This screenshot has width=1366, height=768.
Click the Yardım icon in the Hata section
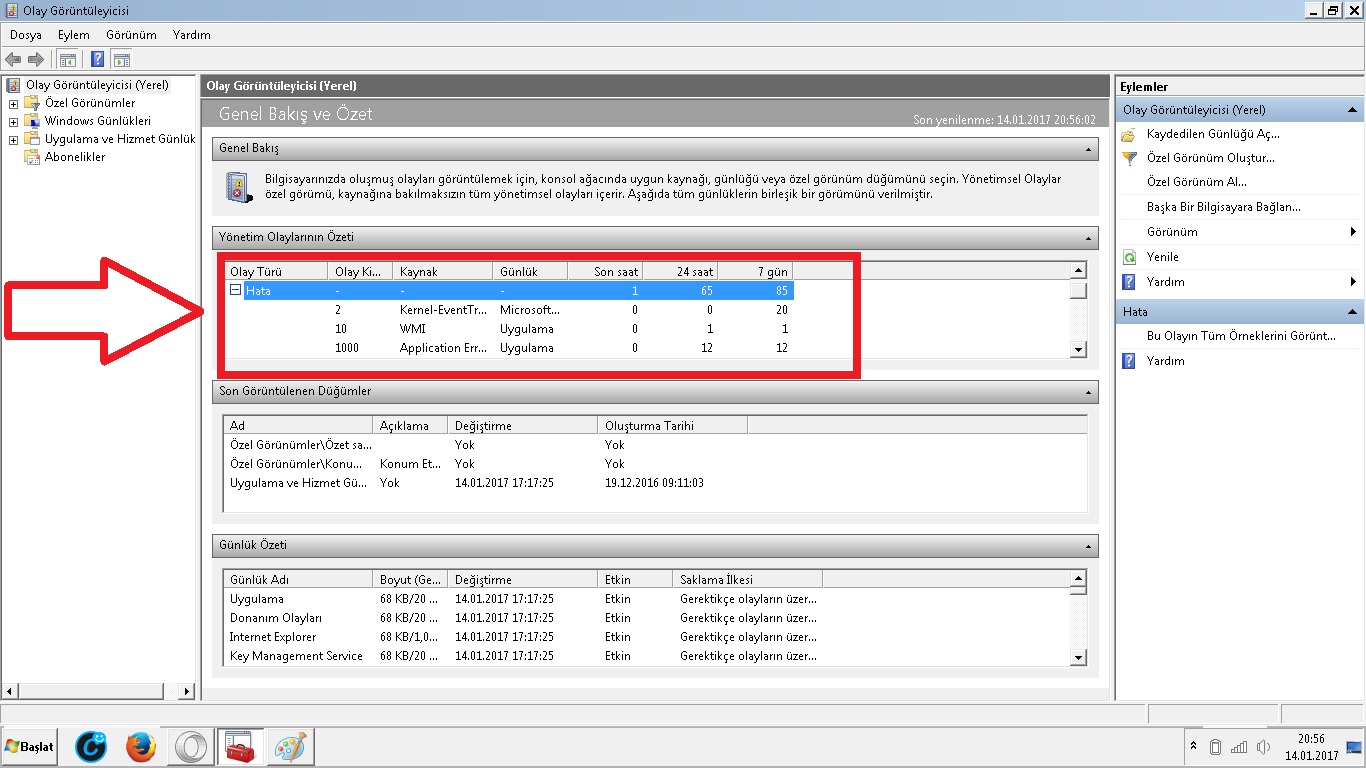click(x=1129, y=361)
